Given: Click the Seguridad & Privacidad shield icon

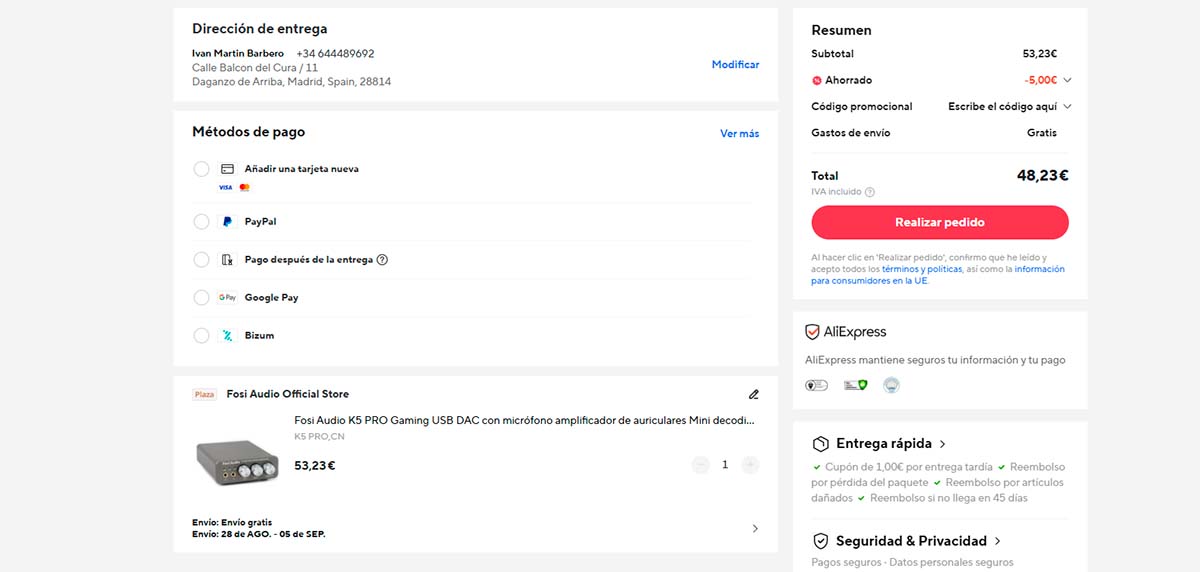Looking at the screenshot, I should pyautogui.click(x=820, y=541).
